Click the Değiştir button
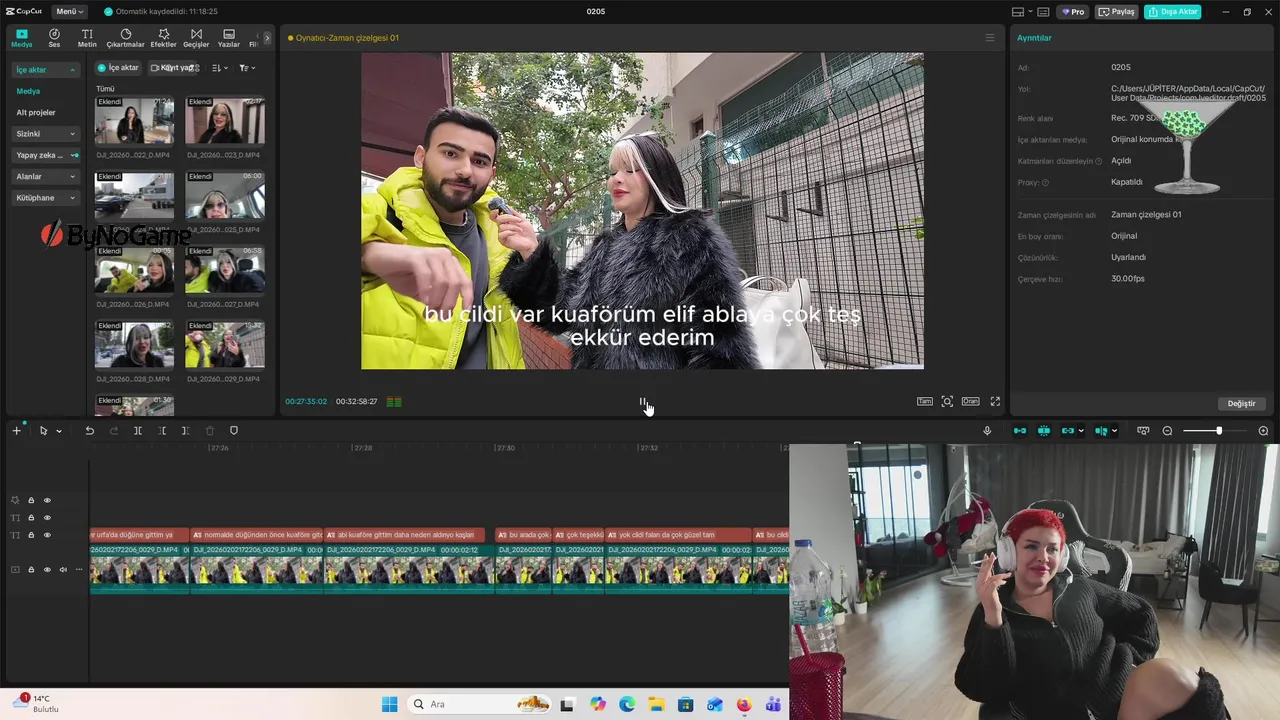This screenshot has height=720, width=1280. pos(1241,403)
